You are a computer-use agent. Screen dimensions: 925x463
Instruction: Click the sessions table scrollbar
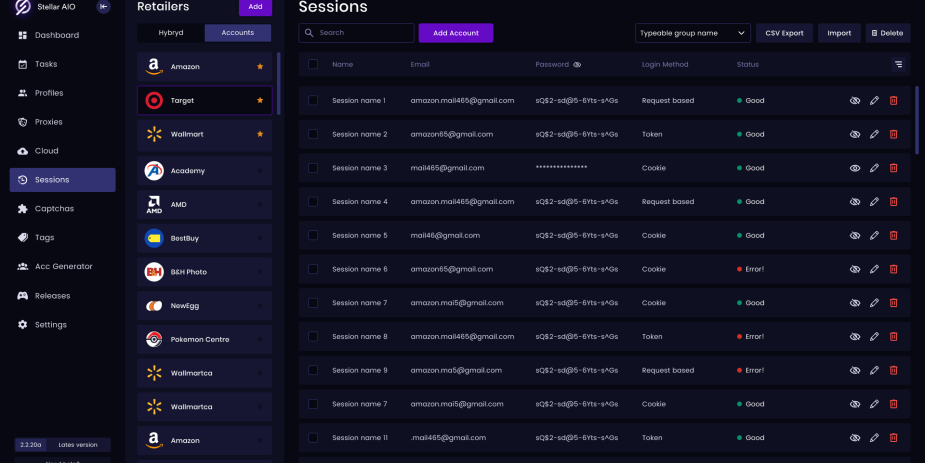pos(917,120)
